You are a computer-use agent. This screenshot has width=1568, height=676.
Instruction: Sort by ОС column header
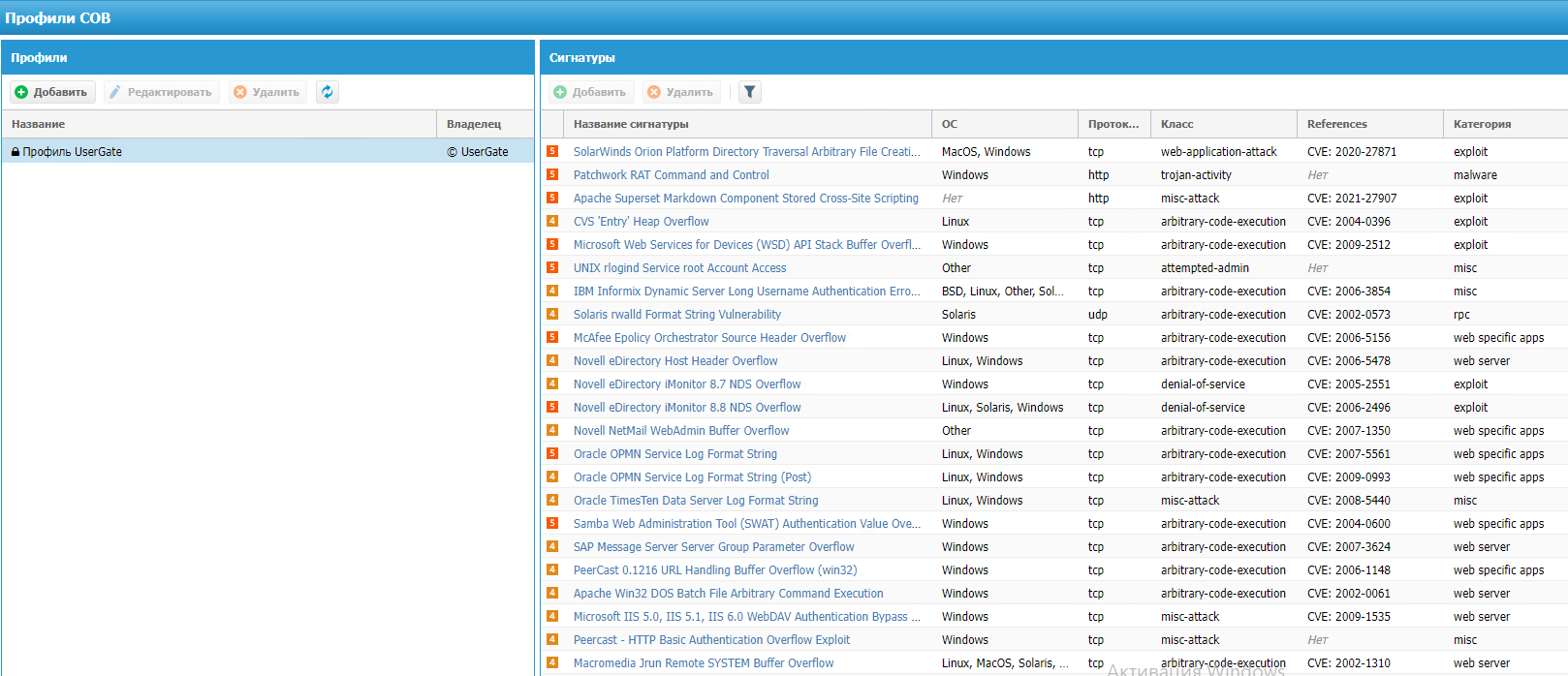coord(1005,124)
